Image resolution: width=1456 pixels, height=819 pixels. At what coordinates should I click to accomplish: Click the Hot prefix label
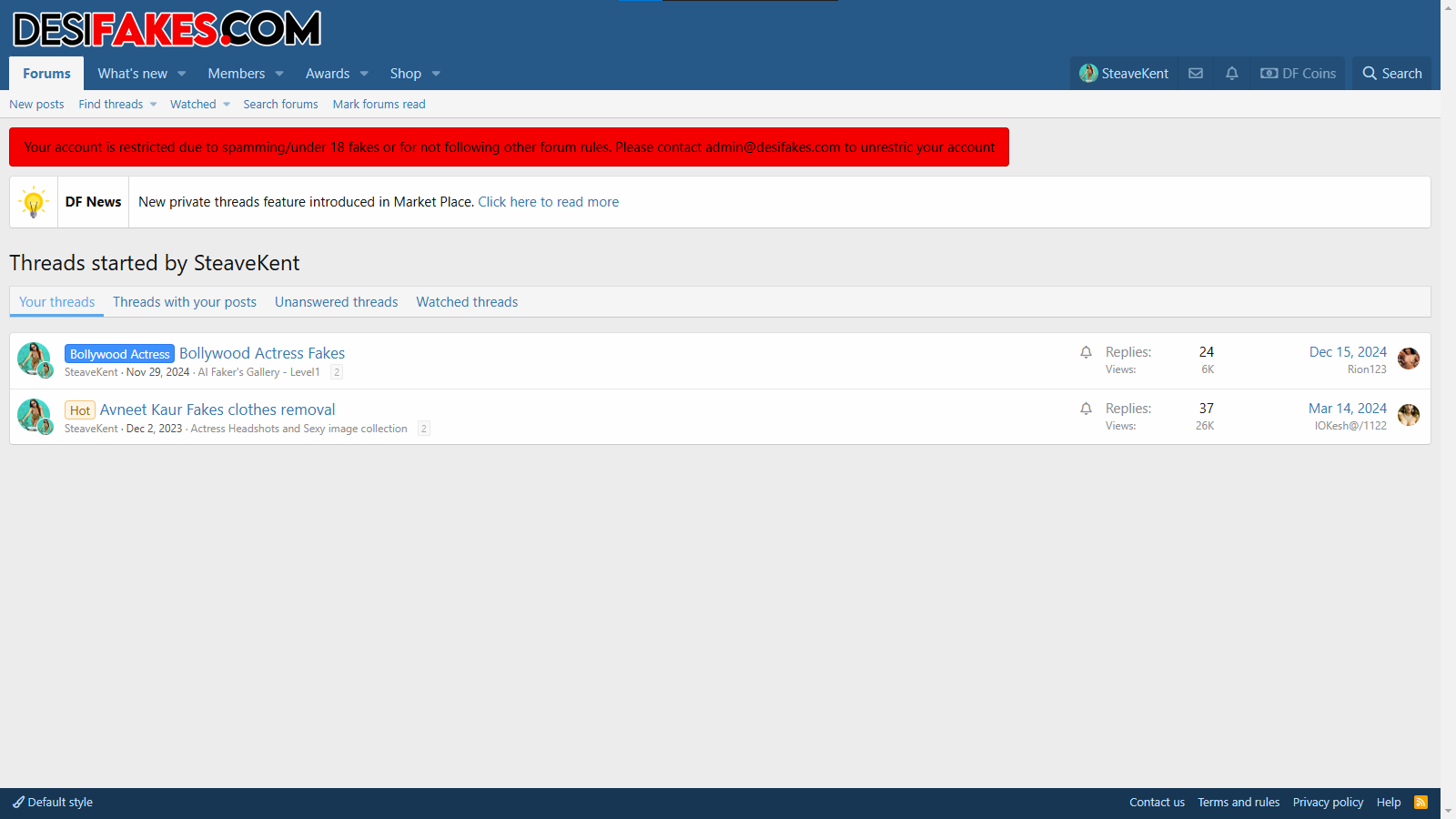tap(80, 410)
